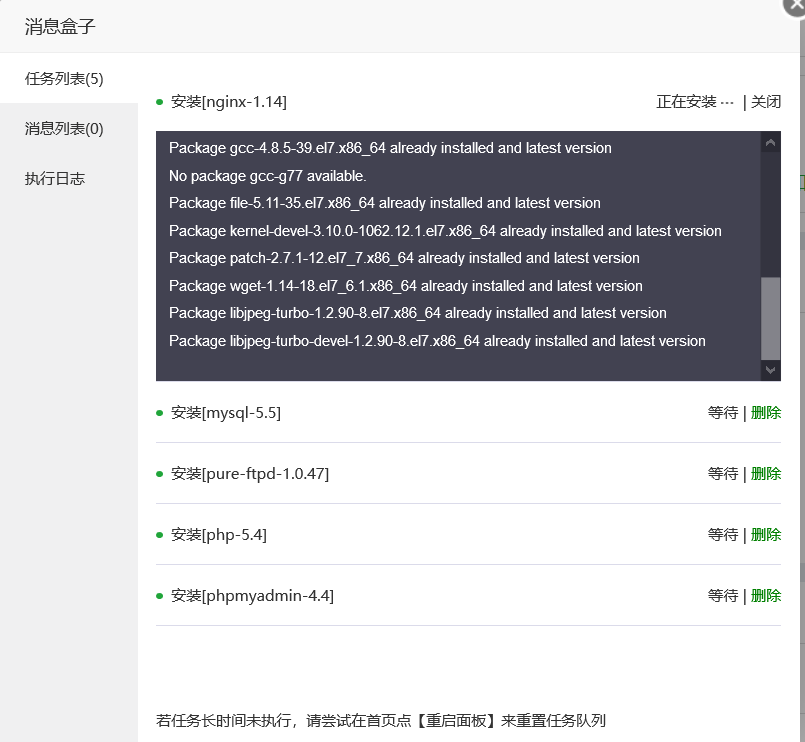
Task: Select the 安装[nginx-1.14] task title
Action: 229,102
